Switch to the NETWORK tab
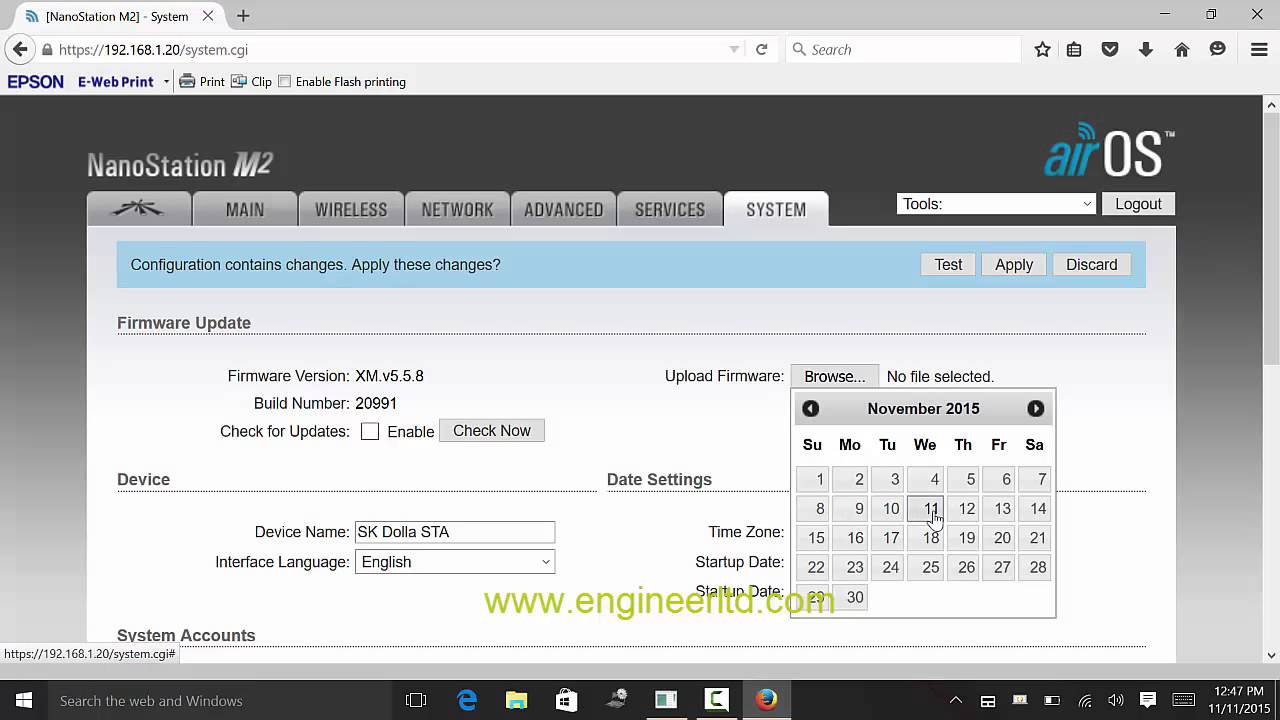Image resolution: width=1280 pixels, height=720 pixels. pos(457,209)
